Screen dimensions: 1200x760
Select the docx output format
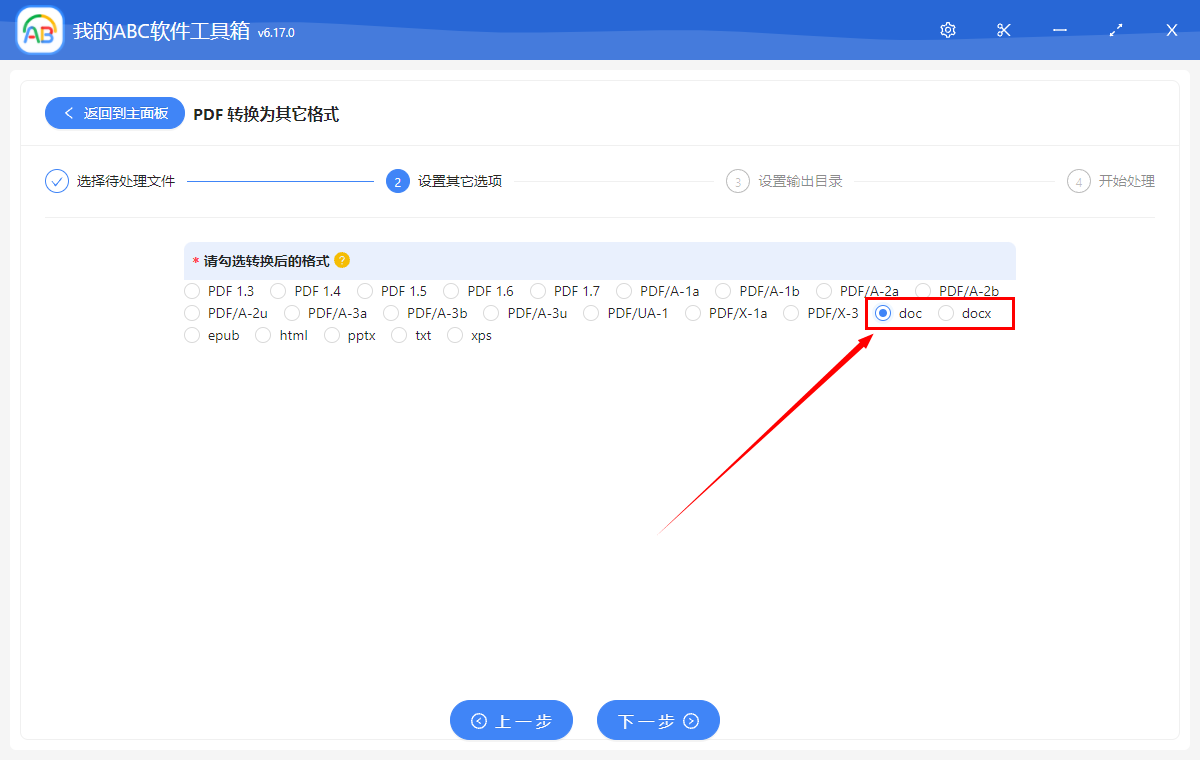tap(946, 313)
